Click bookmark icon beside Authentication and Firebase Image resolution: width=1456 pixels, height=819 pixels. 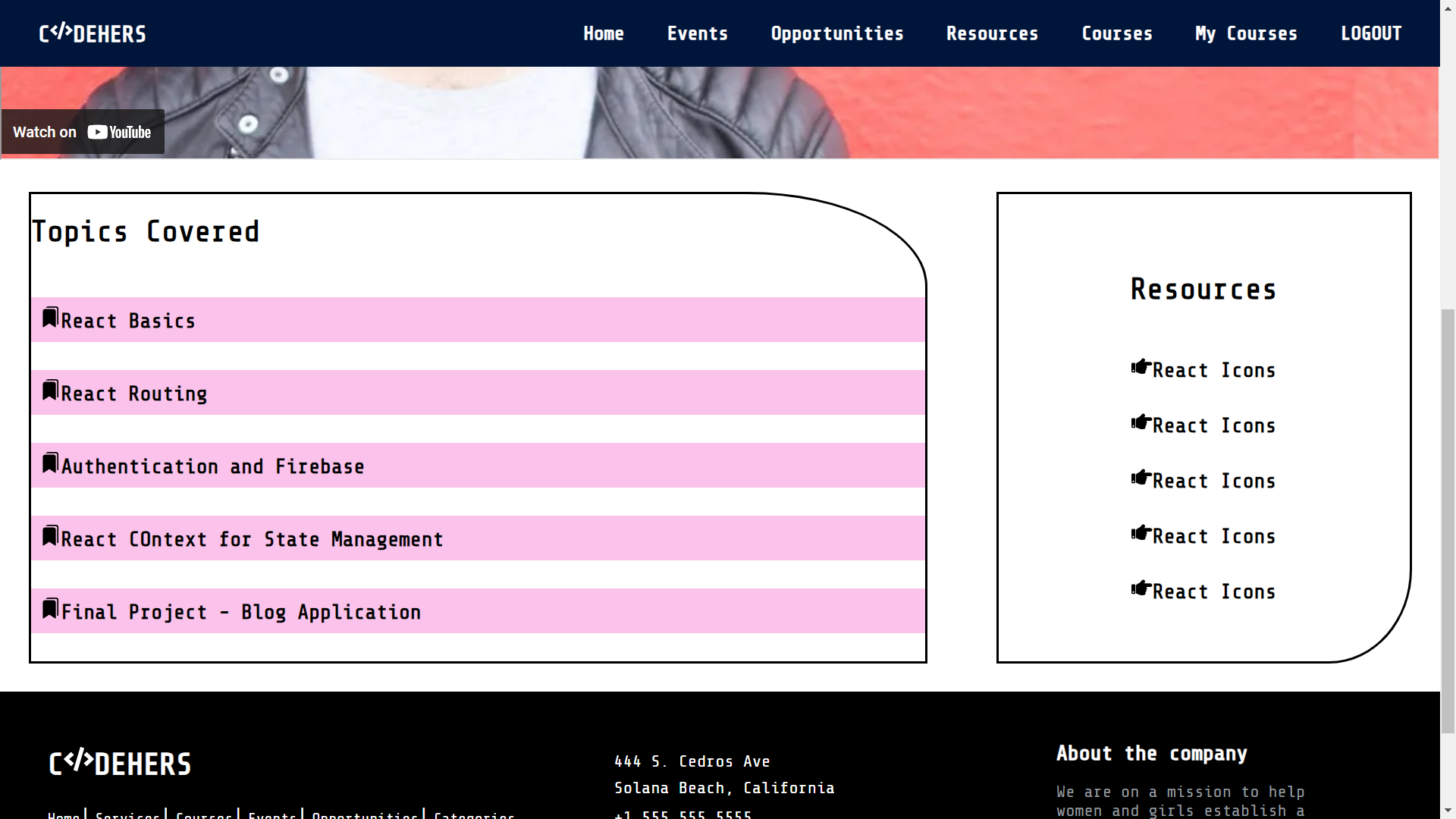point(50,463)
